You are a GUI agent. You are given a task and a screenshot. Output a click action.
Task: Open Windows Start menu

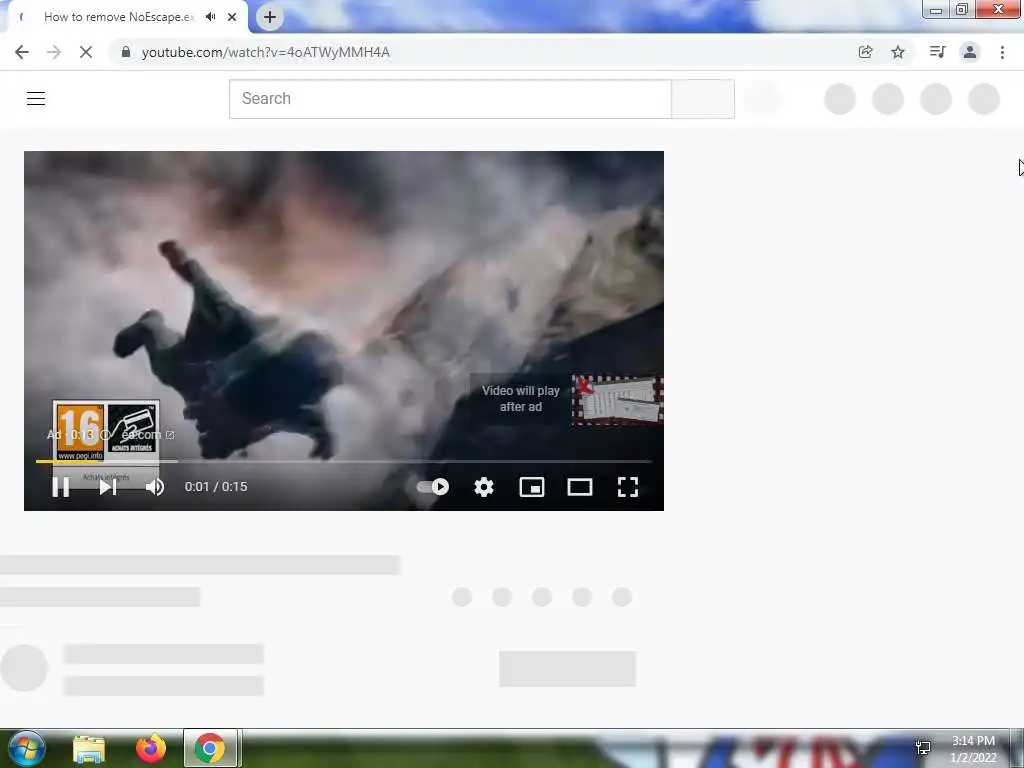tap(26, 748)
